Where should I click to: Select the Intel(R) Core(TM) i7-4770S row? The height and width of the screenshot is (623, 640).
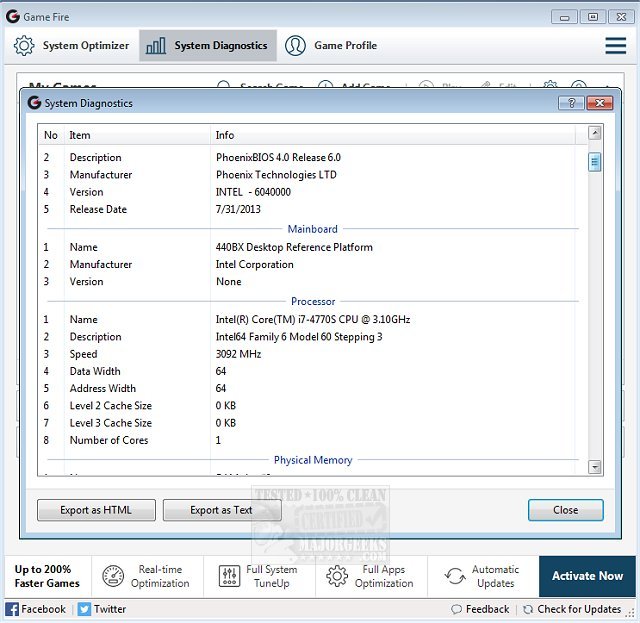(313, 319)
